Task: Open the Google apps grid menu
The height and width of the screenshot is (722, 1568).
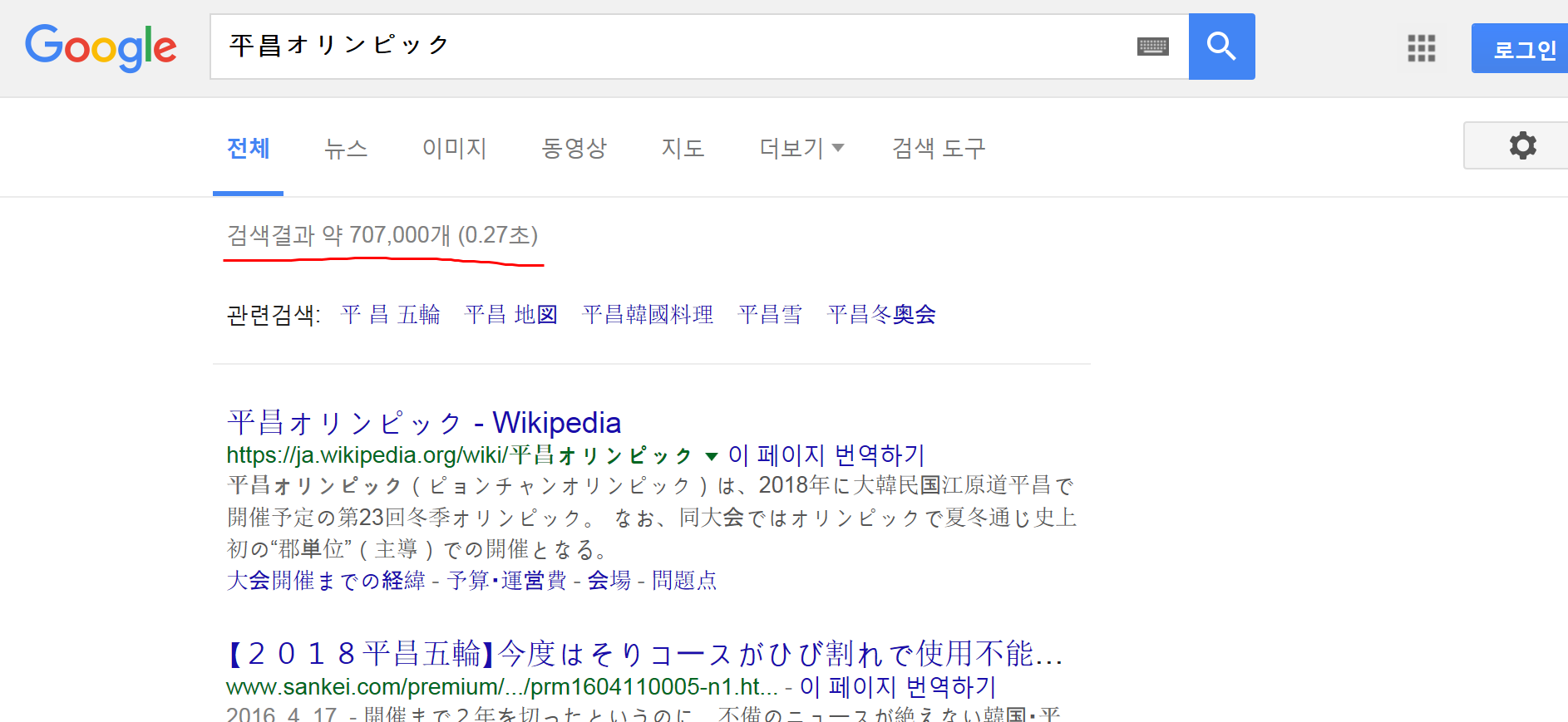Action: 1421,48
